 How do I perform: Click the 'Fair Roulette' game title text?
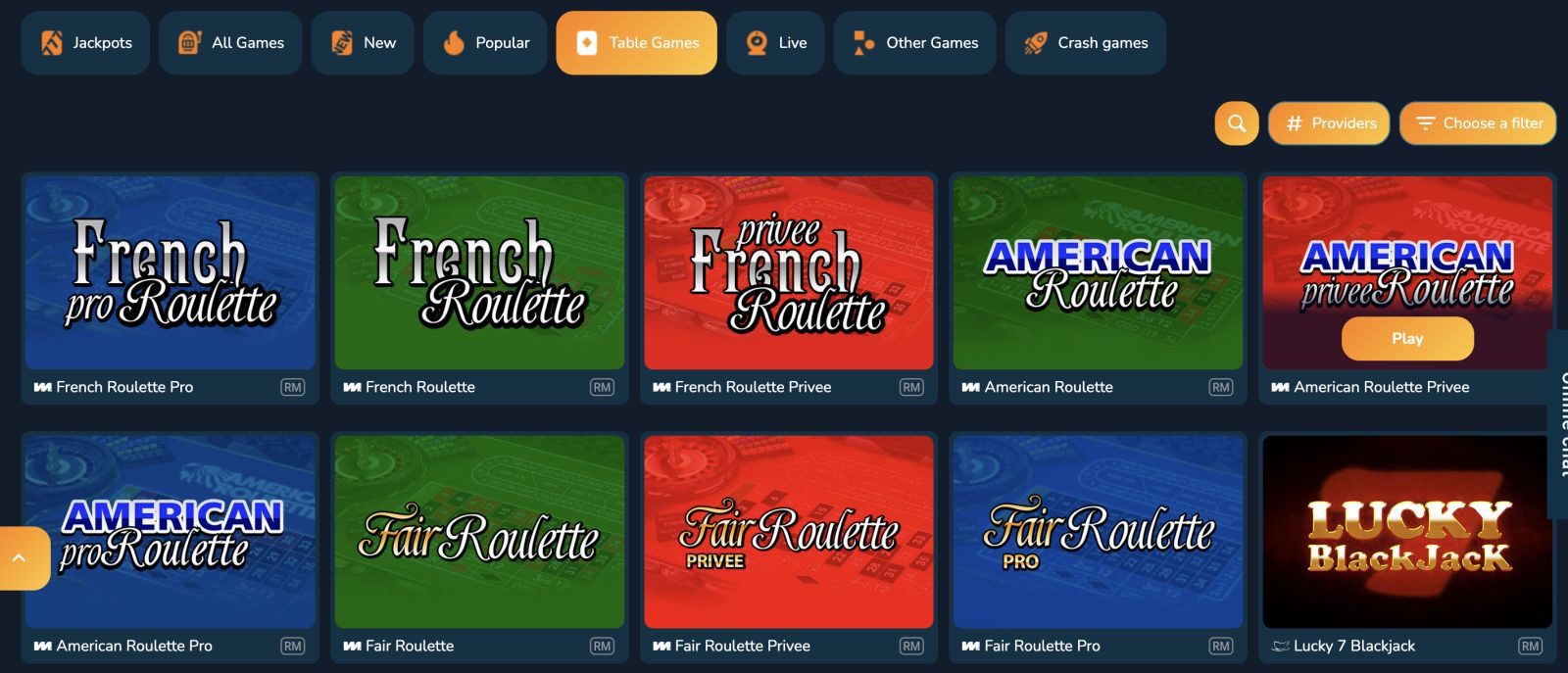tap(410, 647)
